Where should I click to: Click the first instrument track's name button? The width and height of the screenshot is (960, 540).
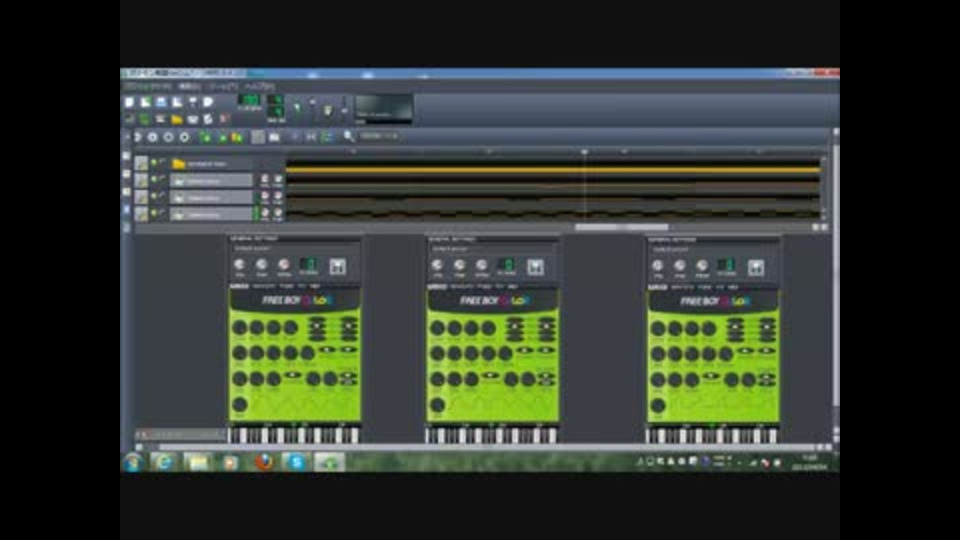pos(211,181)
